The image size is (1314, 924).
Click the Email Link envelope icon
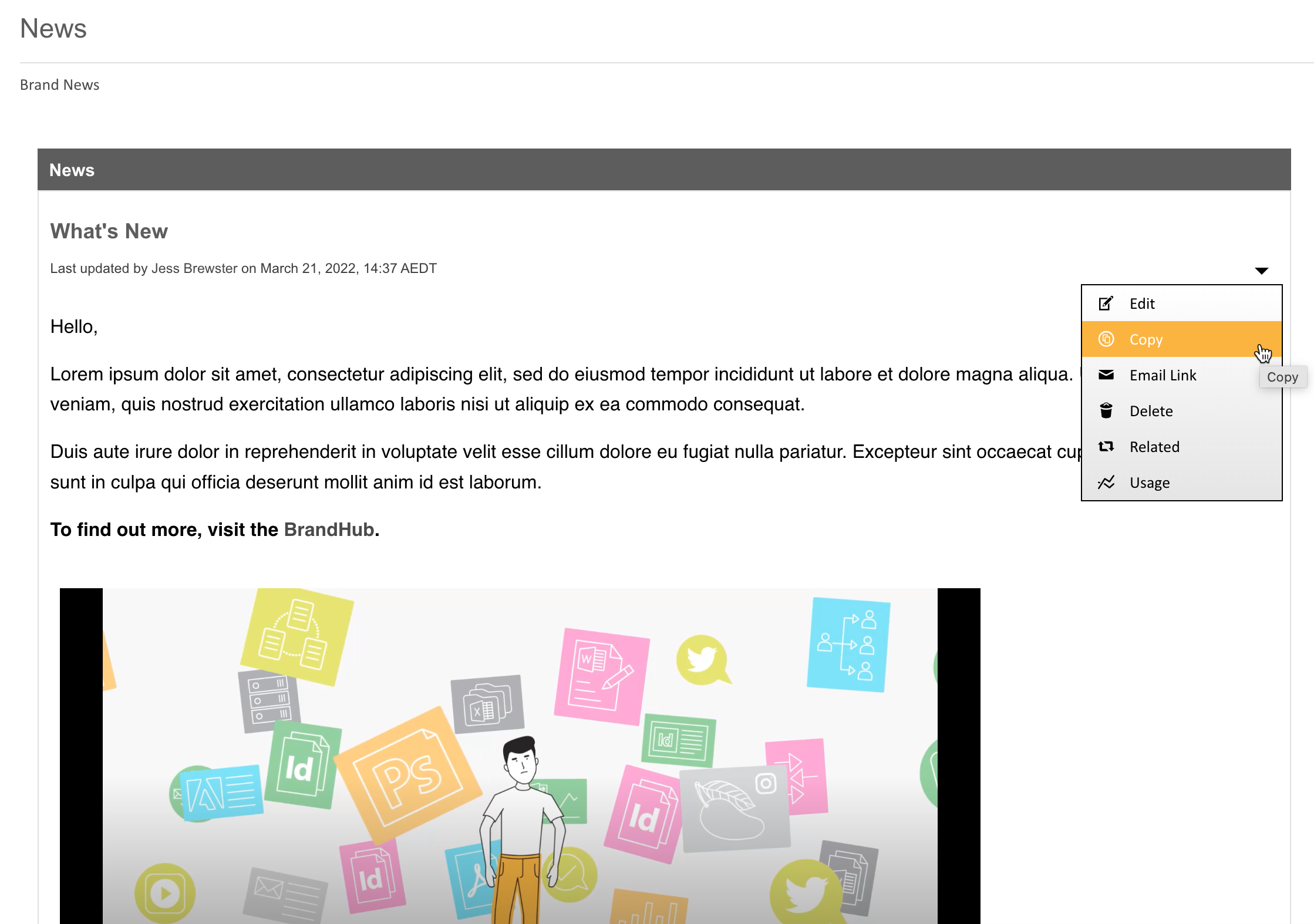tap(1106, 375)
